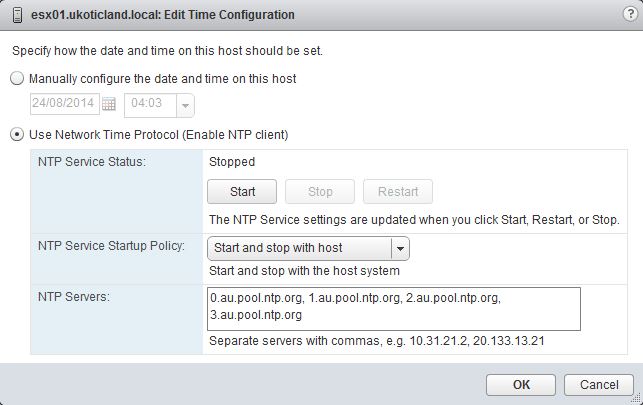Cancel the time configuration dialog
The width and height of the screenshot is (643, 405).
pos(599,385)
